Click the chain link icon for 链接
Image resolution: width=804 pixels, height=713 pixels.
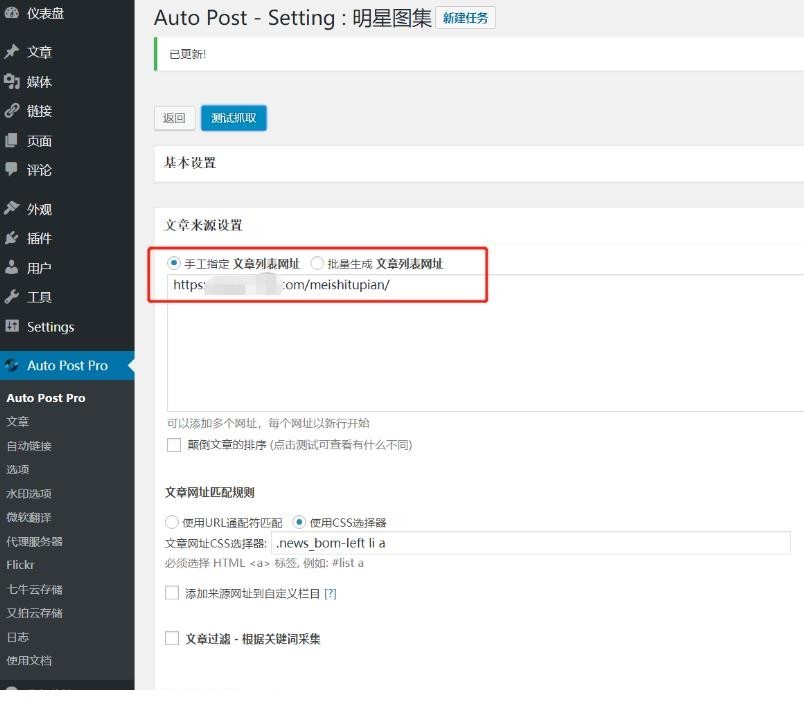(11, 110)
